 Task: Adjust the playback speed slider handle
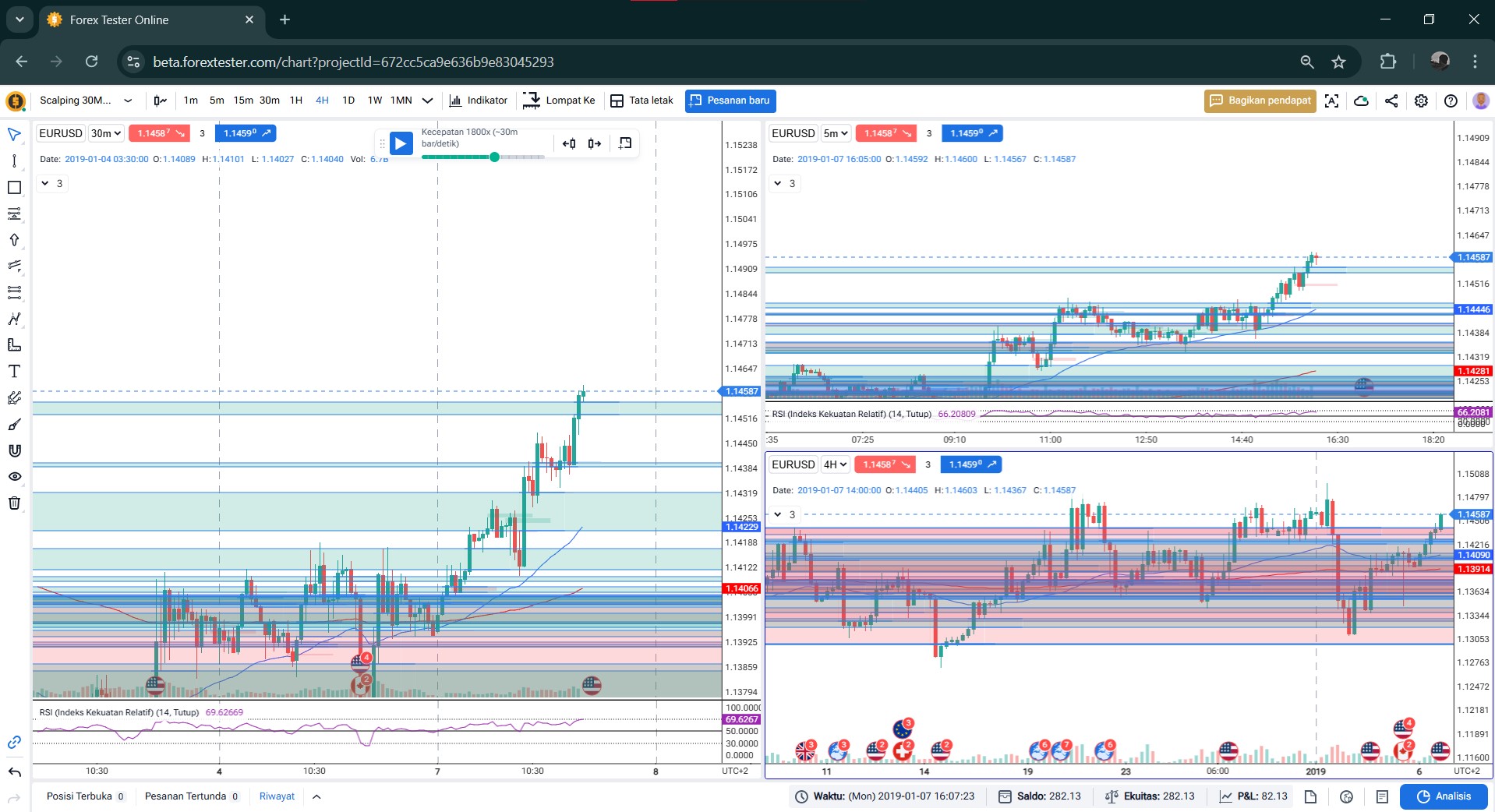tap(494, 157)
